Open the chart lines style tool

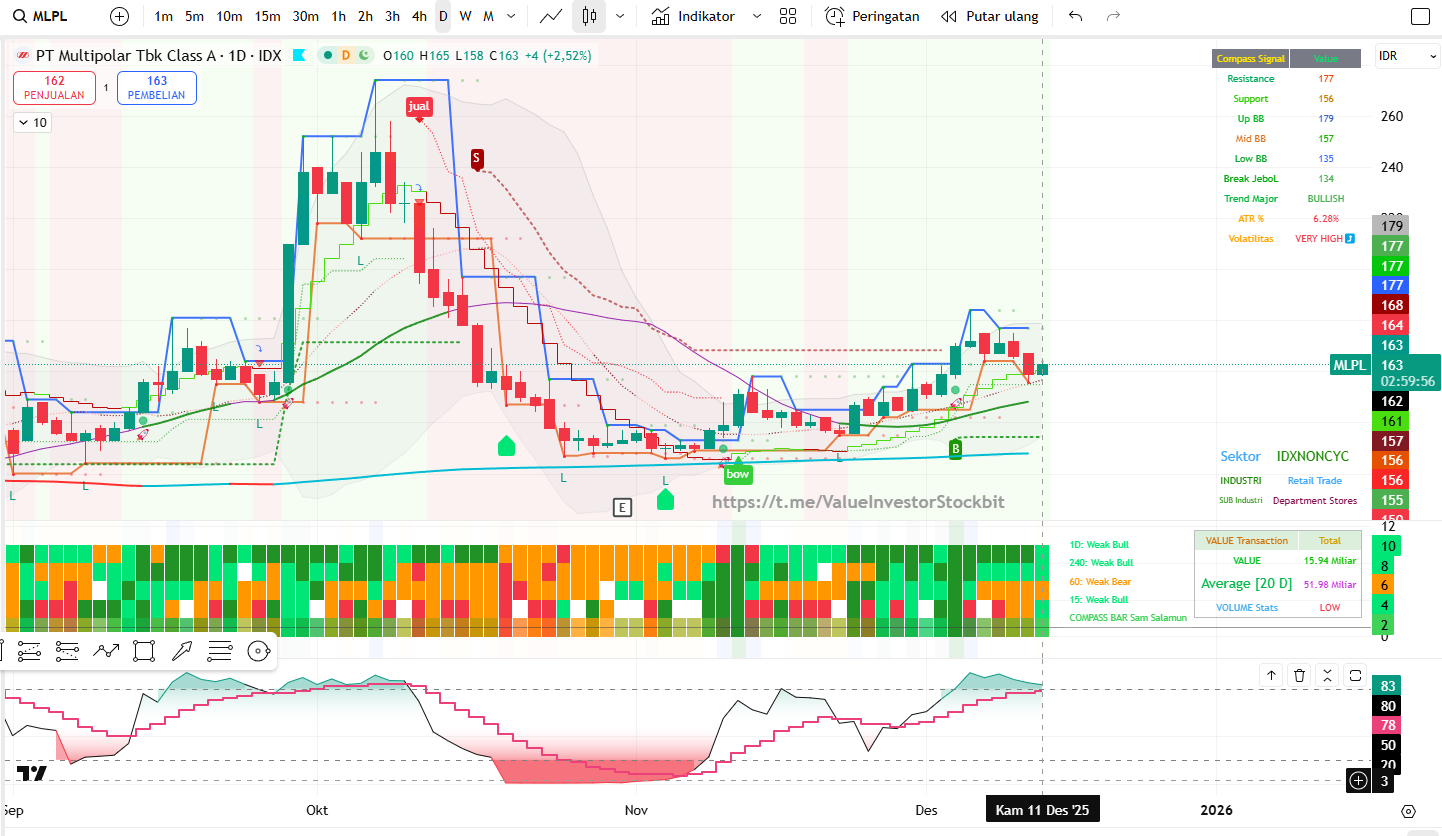[551, 16]
